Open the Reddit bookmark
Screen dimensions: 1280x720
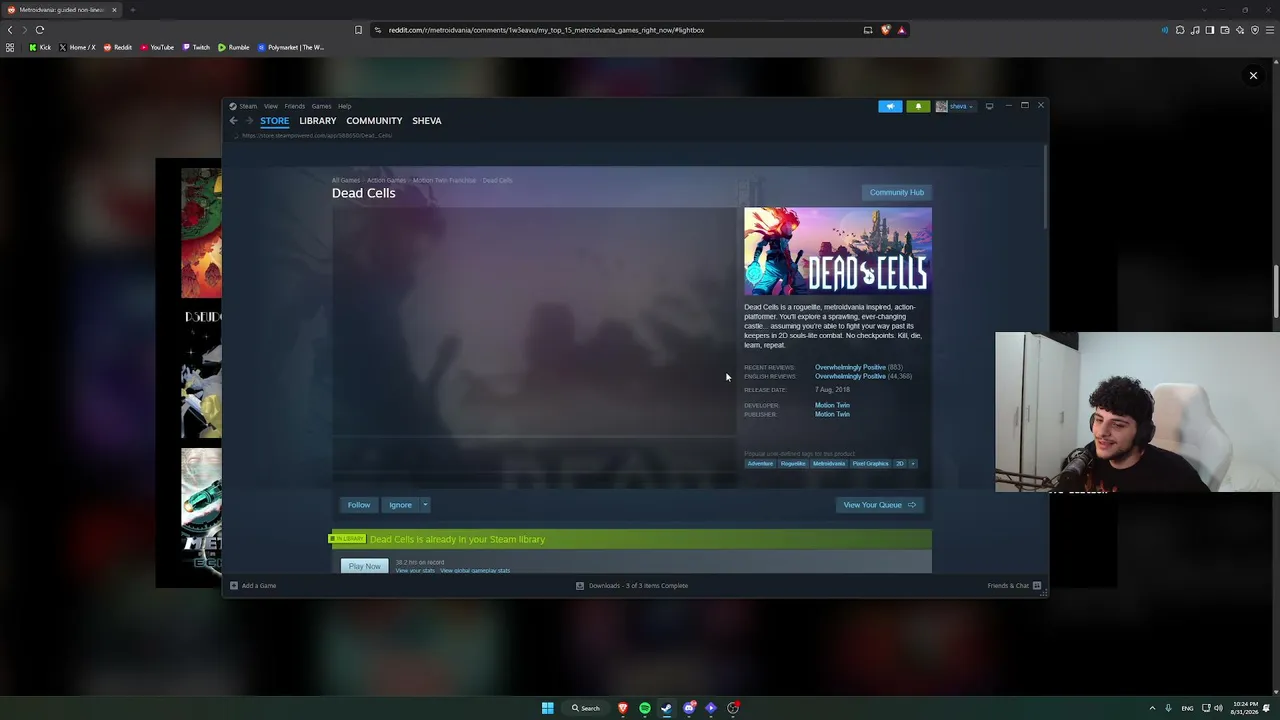click(118, 47)
